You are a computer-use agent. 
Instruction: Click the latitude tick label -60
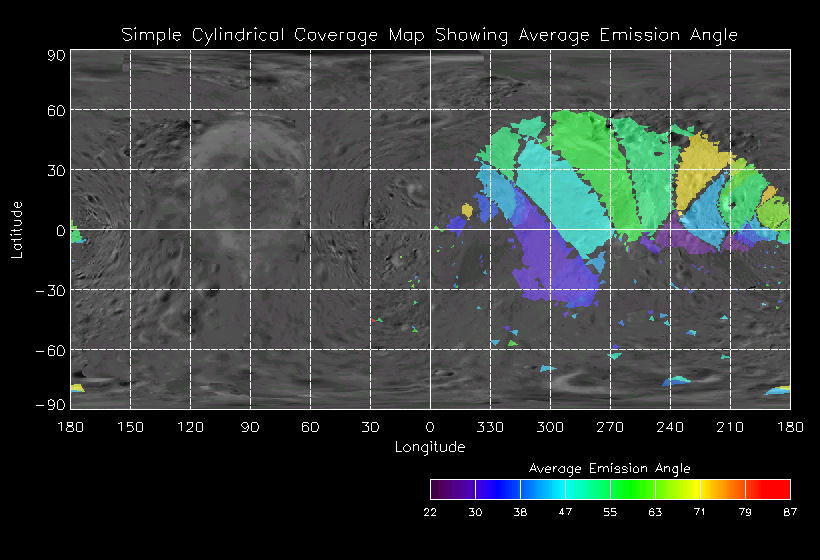pyautogui.click(x=49, y=350)
